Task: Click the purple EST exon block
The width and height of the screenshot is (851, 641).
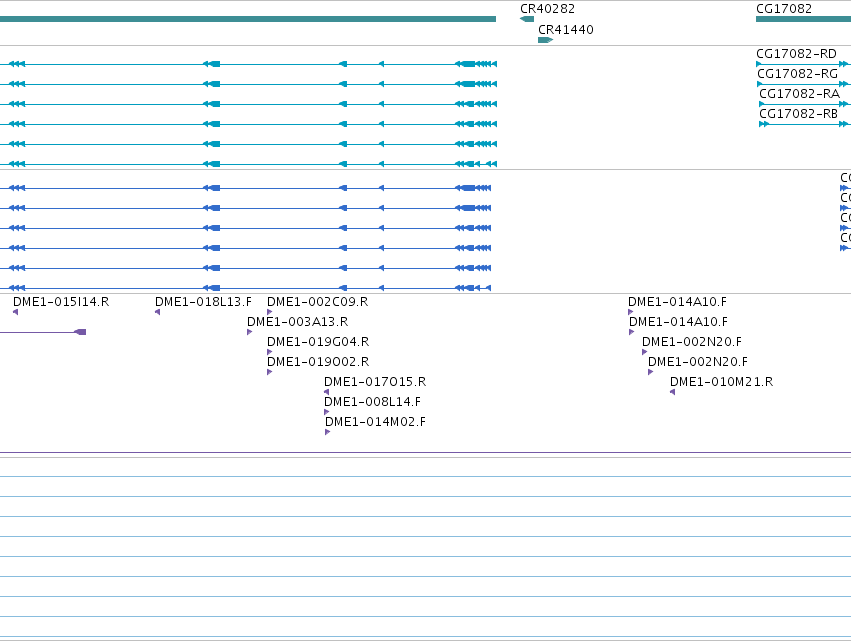Action: [x=80, y=332]
